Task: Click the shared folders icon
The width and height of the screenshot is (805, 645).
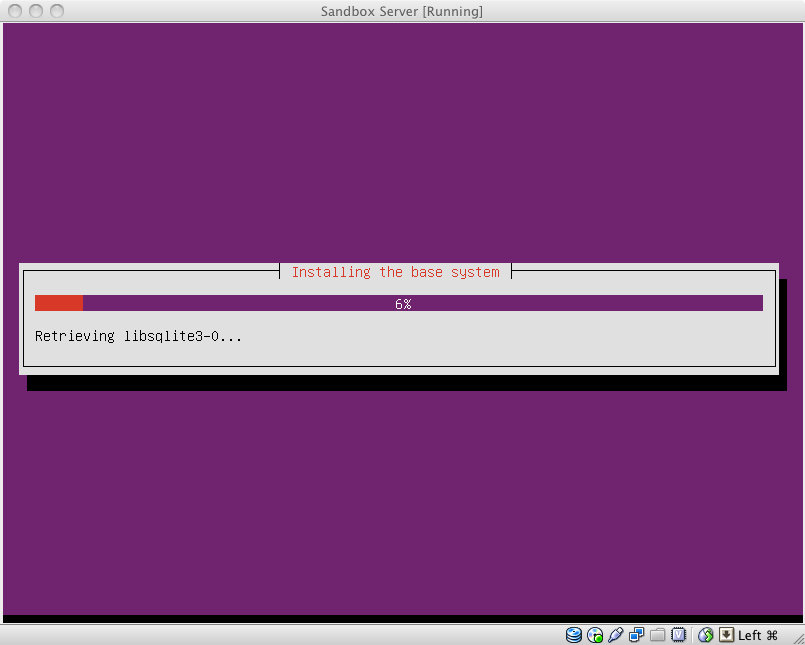Action: [658, 635]
